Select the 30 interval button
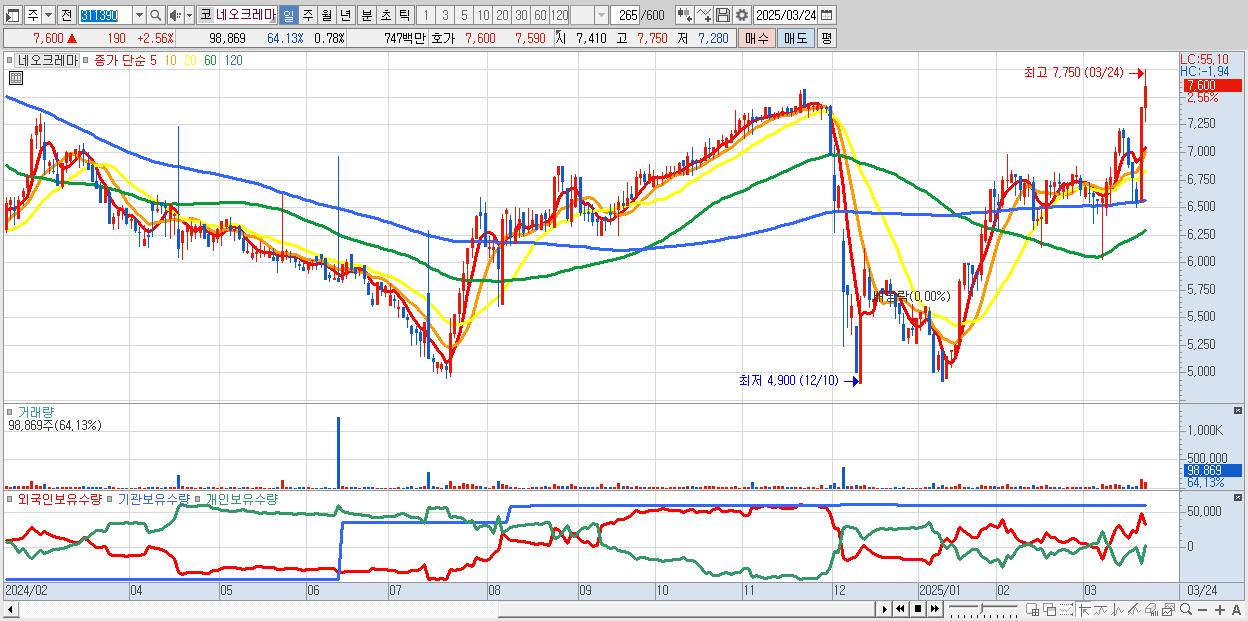The width and height of the screenshot is (1248, 621). click(x=521, y=15)
